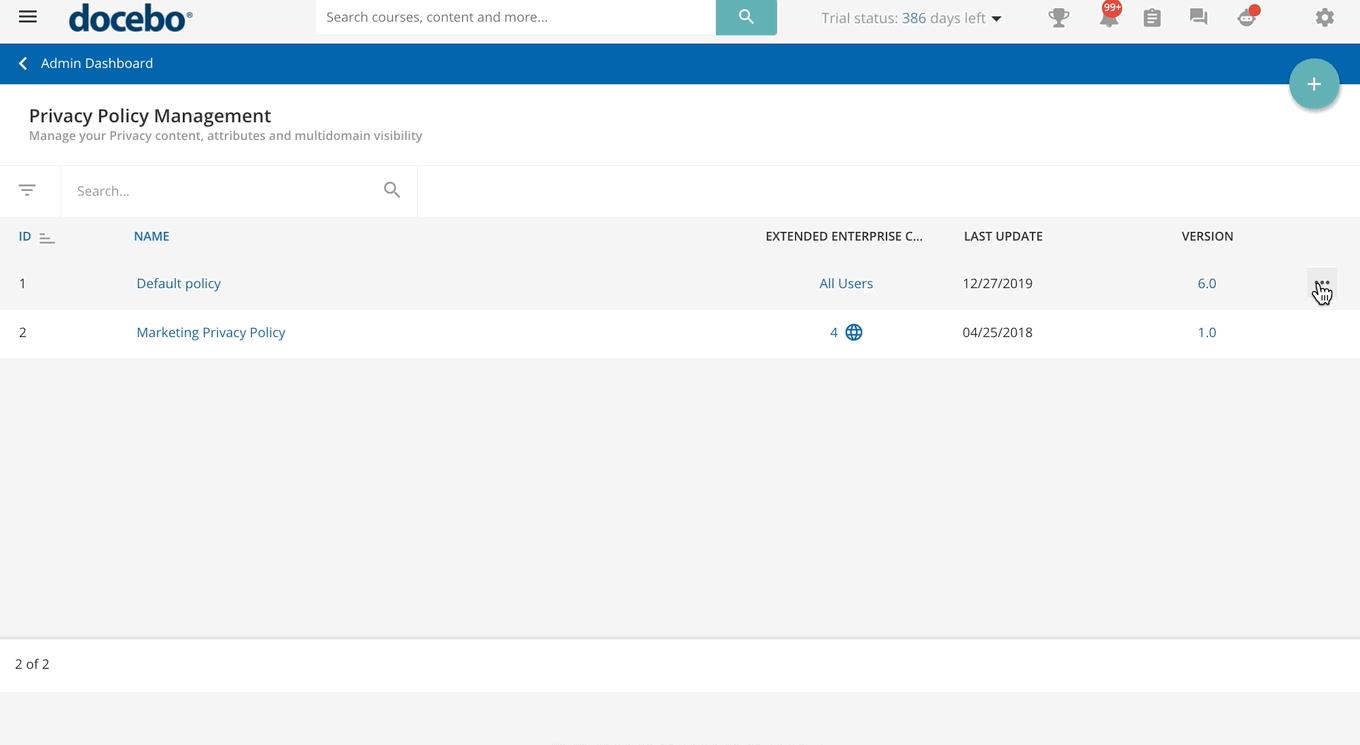Click the Docebo logo
This screenshot has height=745, width=1360.
point(130,18)
